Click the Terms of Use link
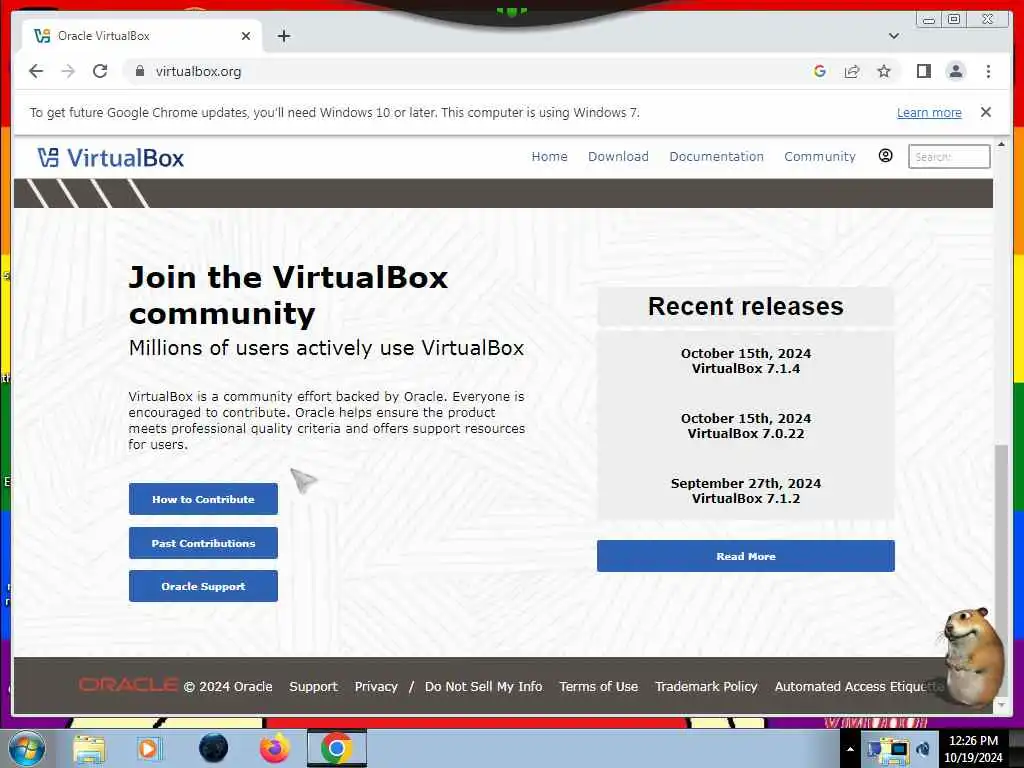This screenshot has width=1024, height=768. [x=598, y=686]
